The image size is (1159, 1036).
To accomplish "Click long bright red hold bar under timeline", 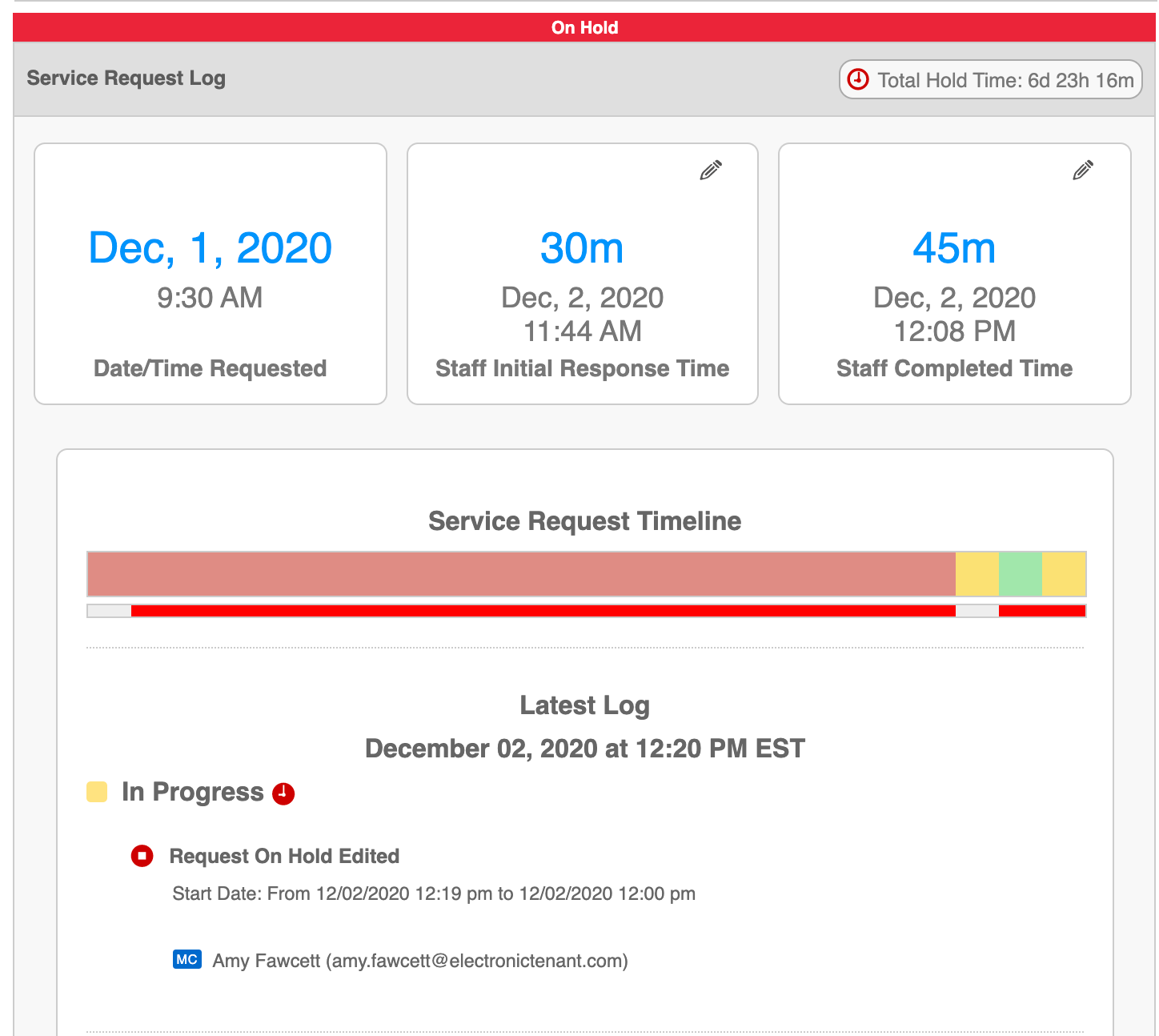I will point(543,611).
